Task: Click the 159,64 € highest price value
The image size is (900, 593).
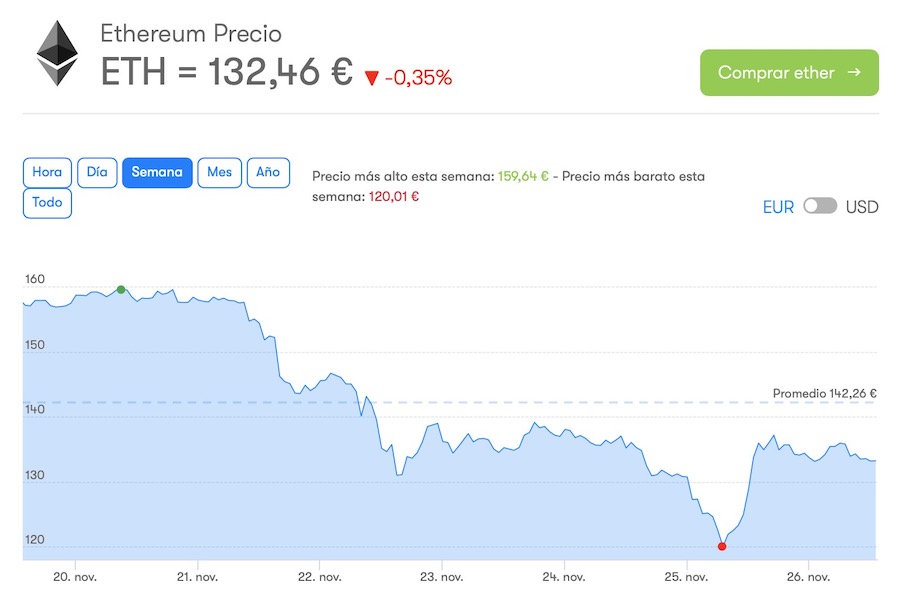Action: click(x=523, y=177)
